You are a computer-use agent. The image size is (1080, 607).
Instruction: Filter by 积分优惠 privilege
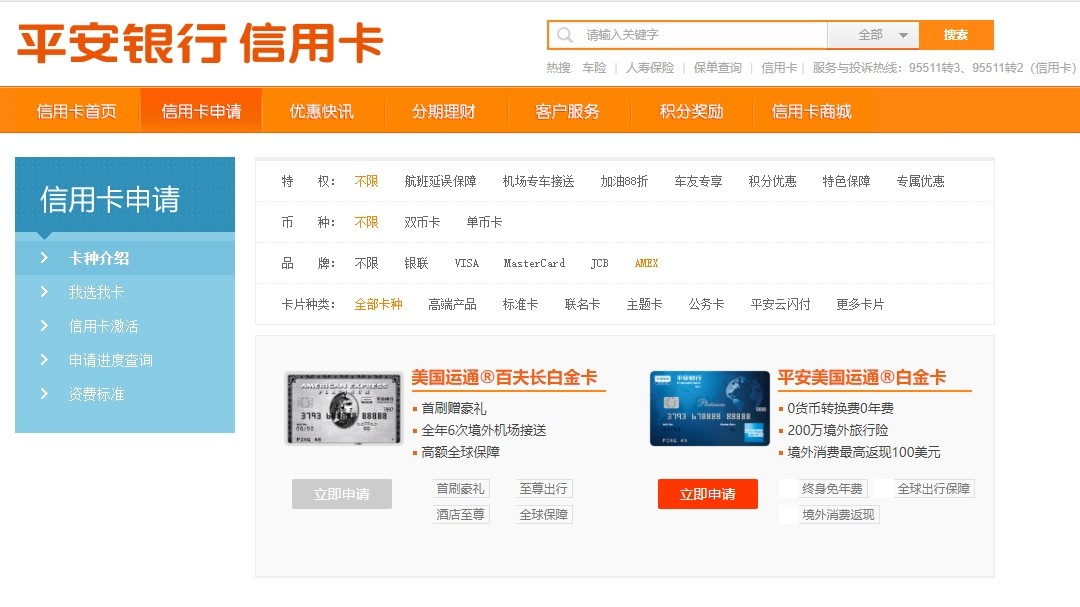tap(772, 181)
